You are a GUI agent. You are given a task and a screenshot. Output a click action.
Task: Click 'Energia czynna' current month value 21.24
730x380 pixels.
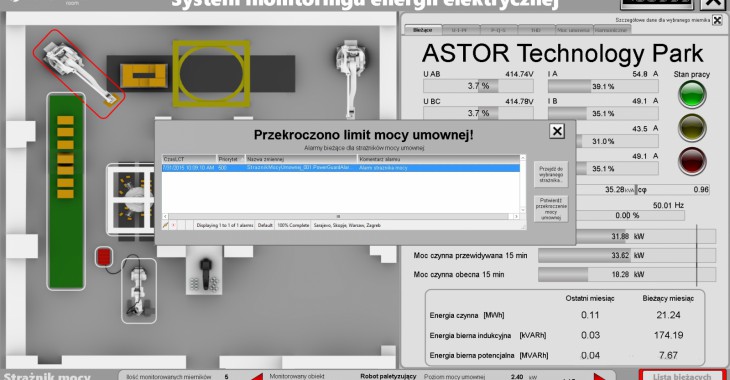pos(668,315)
